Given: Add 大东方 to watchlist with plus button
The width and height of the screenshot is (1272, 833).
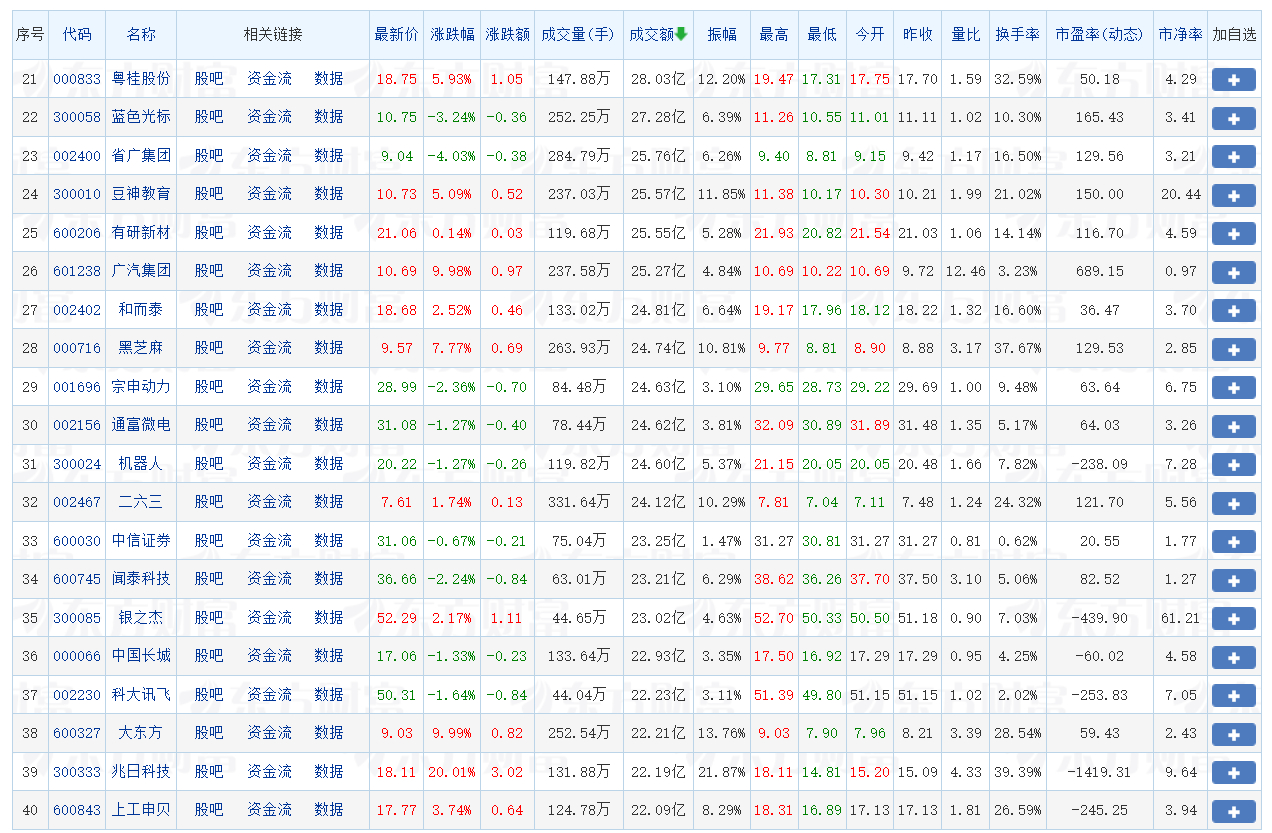Looking at the screenshot, I should coord(1233,734).
